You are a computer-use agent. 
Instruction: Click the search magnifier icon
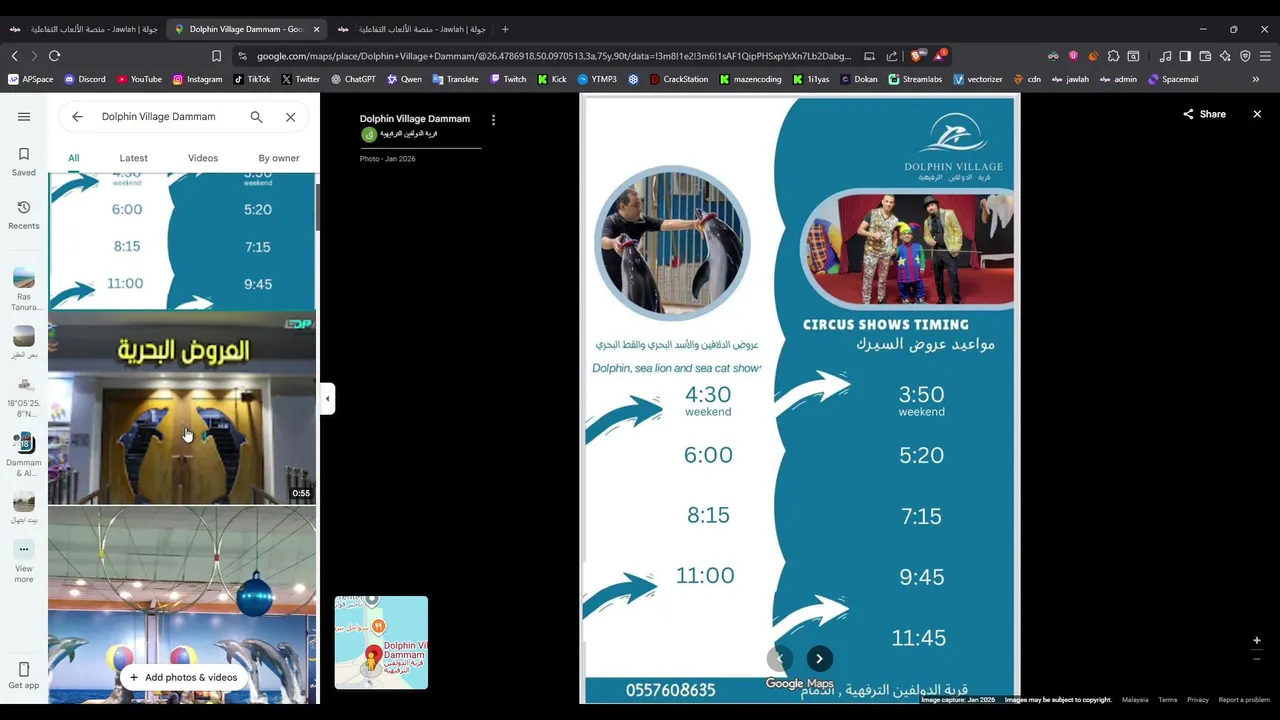(x=256, y=117)
